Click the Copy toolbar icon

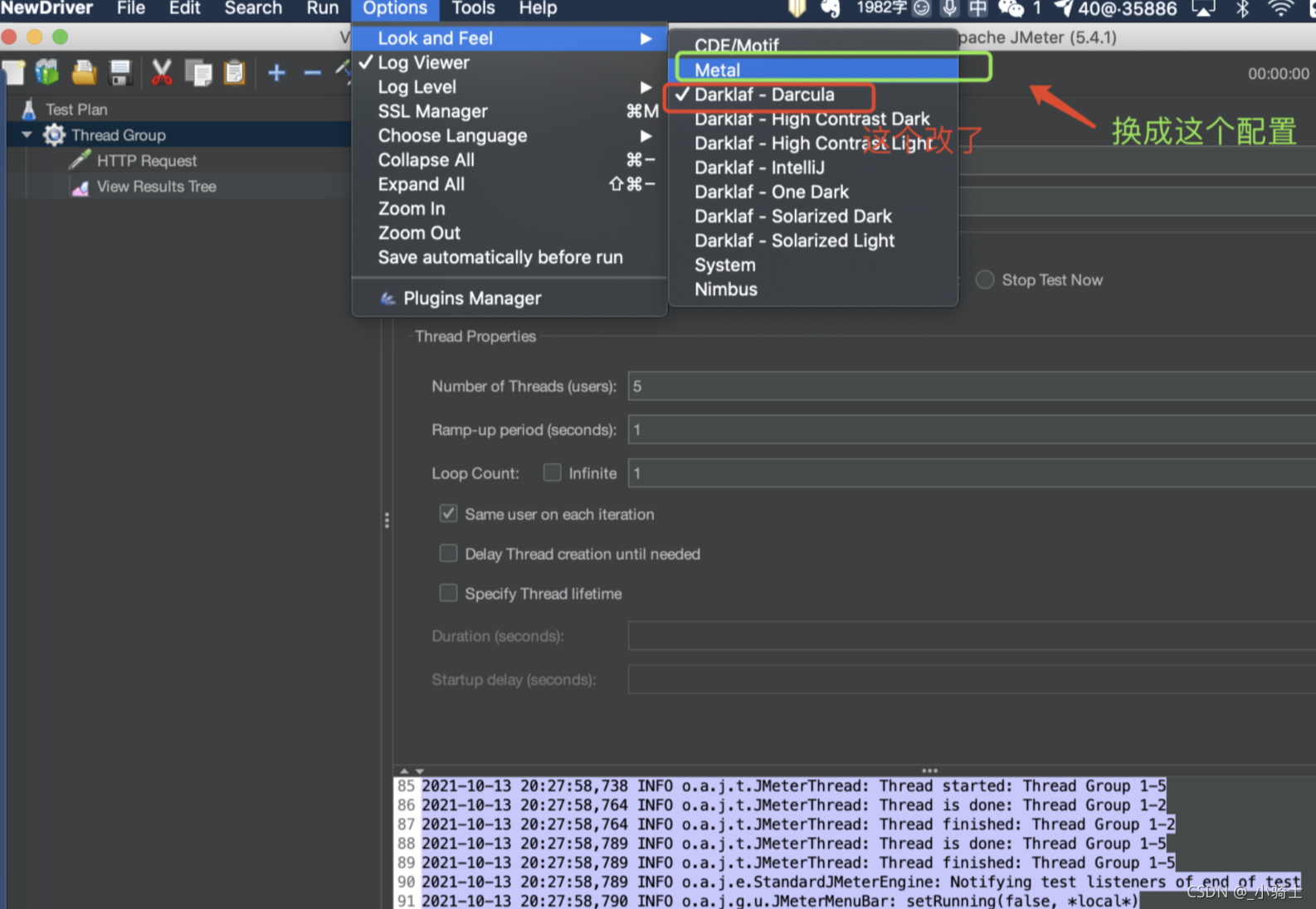198,73
